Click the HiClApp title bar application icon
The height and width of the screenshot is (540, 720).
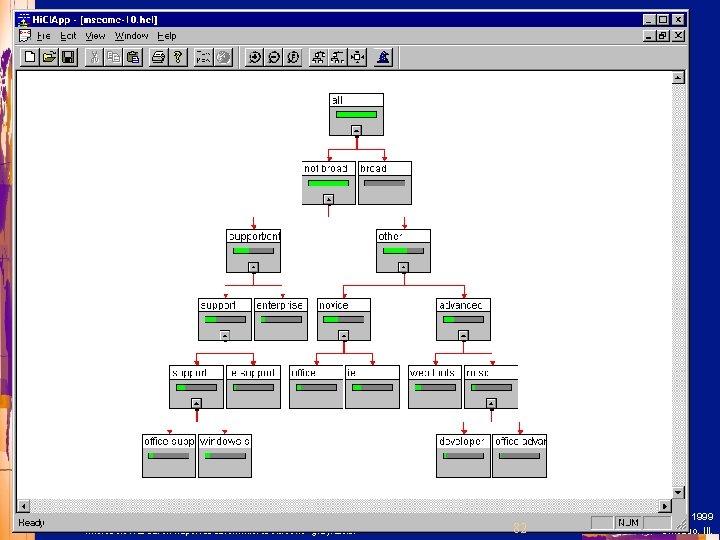23,20
